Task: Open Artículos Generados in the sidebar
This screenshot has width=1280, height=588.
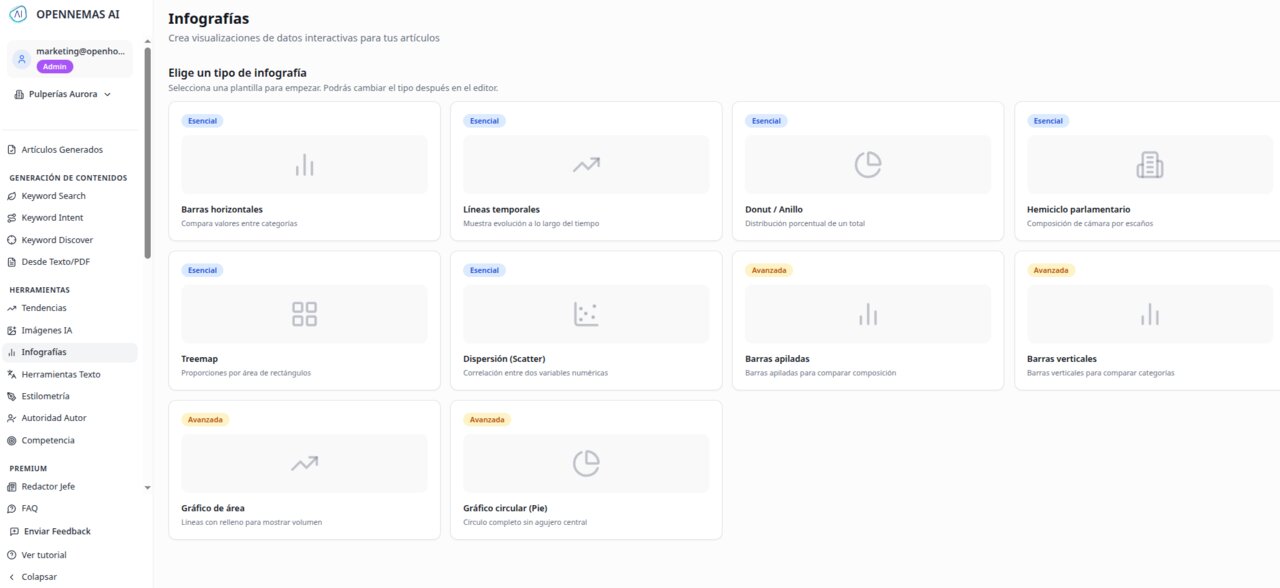Action: 62,150
